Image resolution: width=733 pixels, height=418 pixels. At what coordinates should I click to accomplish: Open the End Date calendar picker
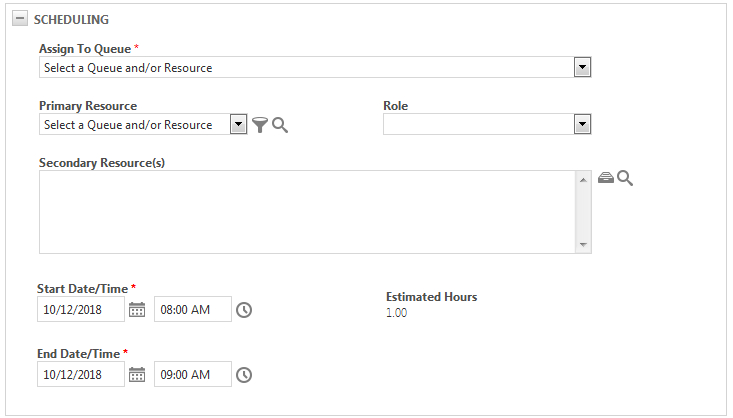click(137, 375)
